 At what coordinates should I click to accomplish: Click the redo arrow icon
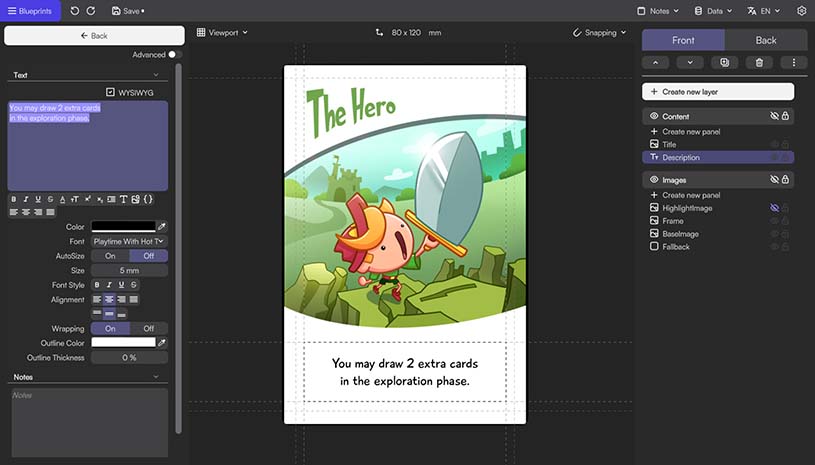pos(91,11)
